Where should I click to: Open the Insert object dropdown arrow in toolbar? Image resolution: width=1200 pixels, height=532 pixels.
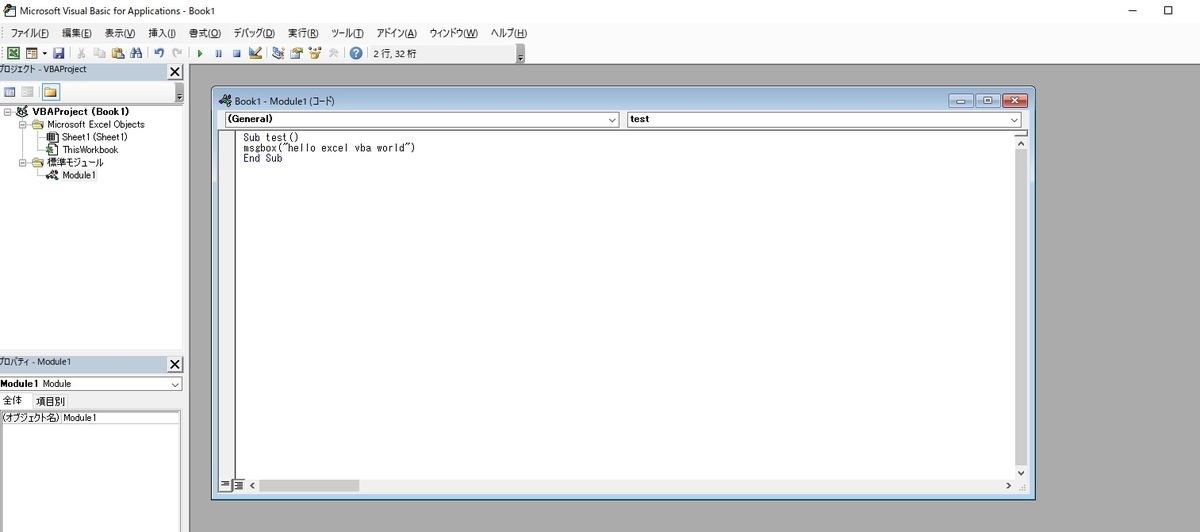coord(43,53)
